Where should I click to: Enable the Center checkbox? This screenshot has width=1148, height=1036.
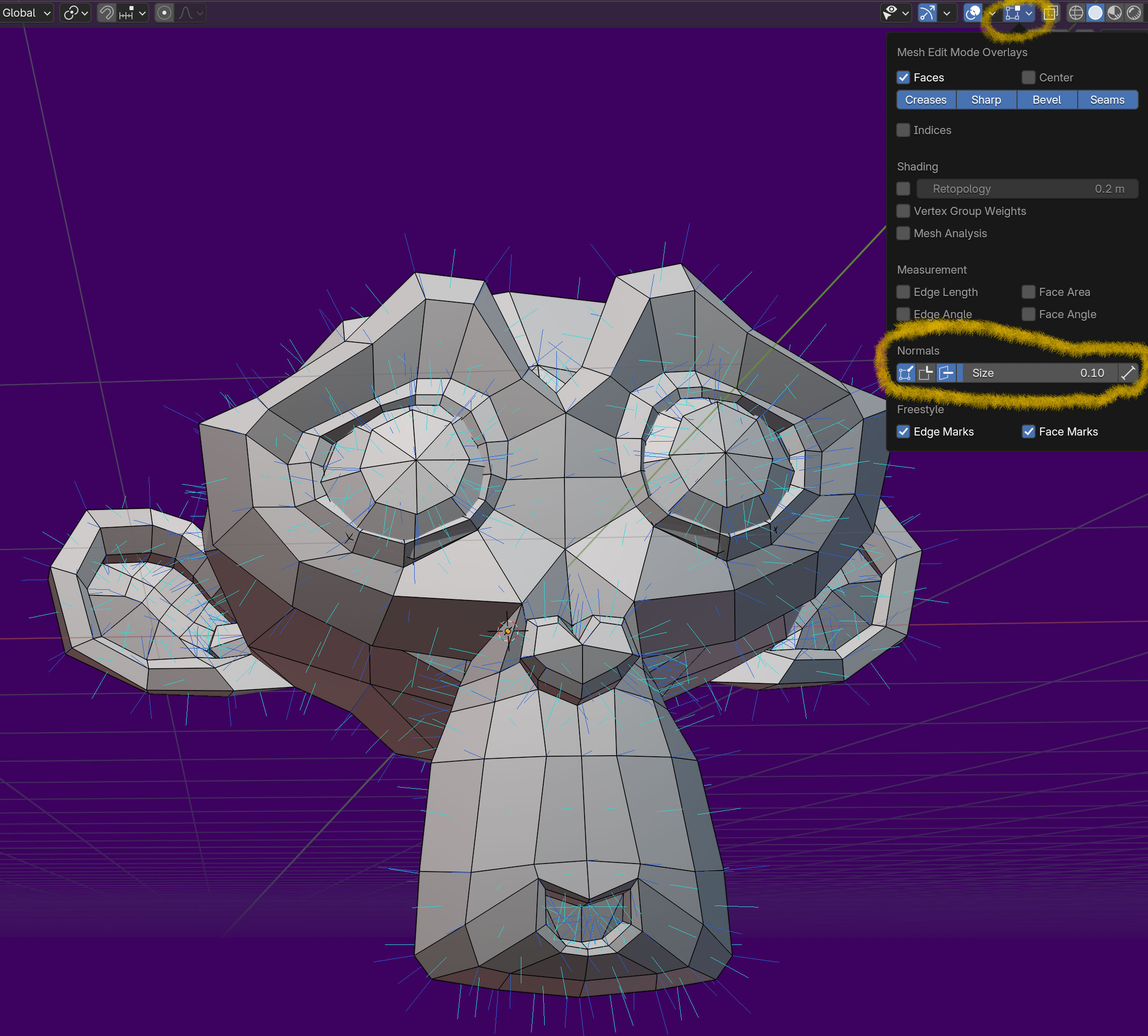(x=1029, y=77)
